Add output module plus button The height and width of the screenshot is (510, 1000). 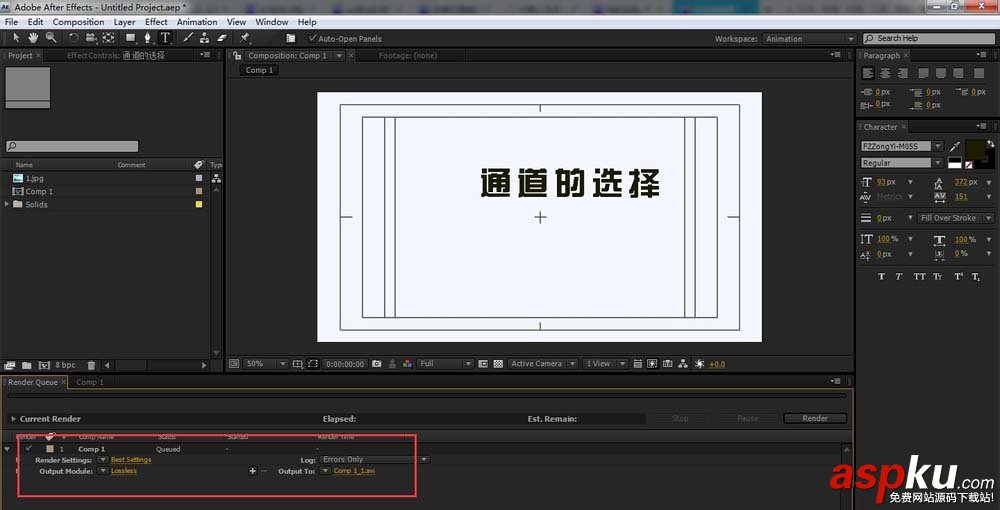[x=253, y=470]
